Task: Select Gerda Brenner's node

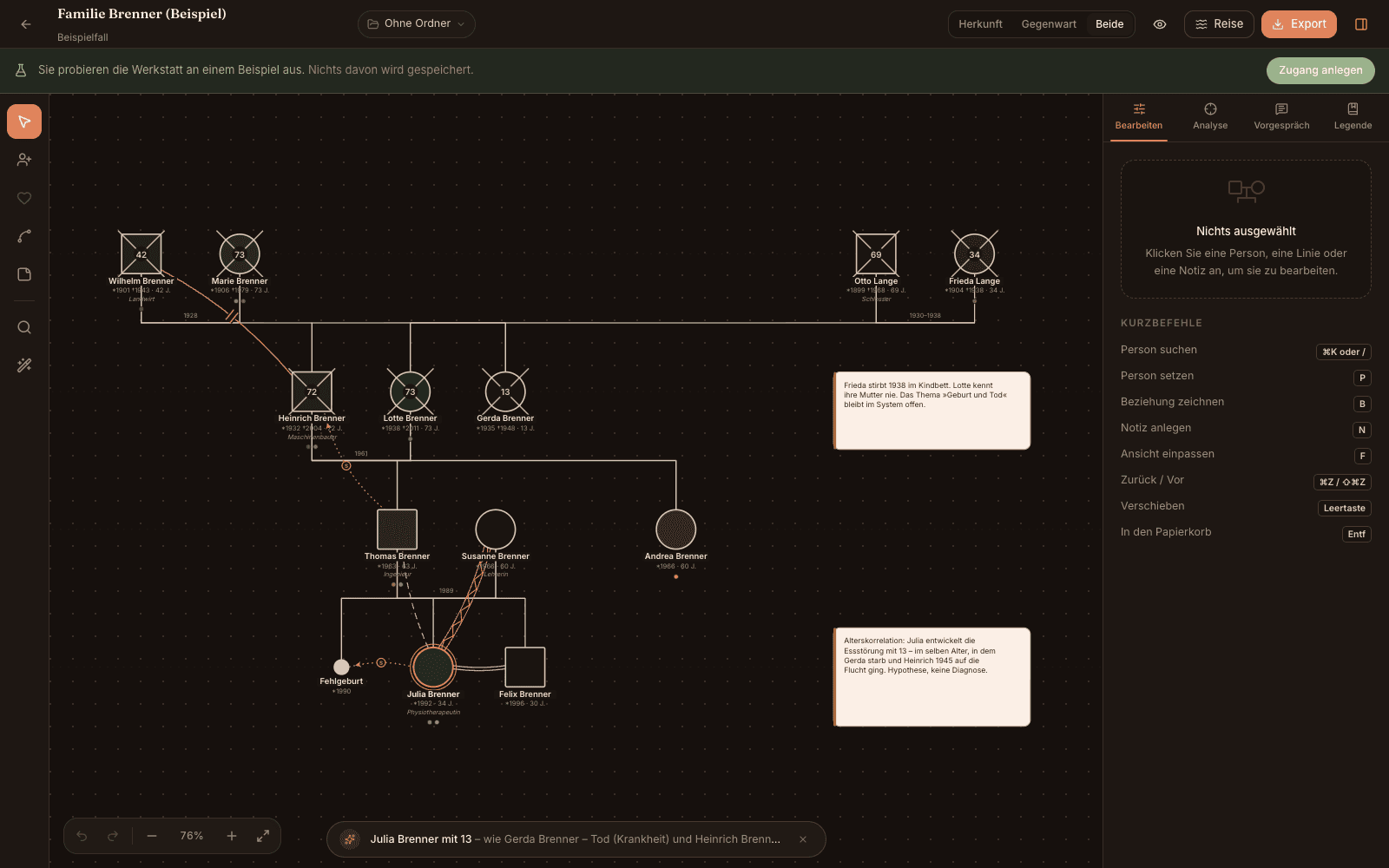Action: 505,391
